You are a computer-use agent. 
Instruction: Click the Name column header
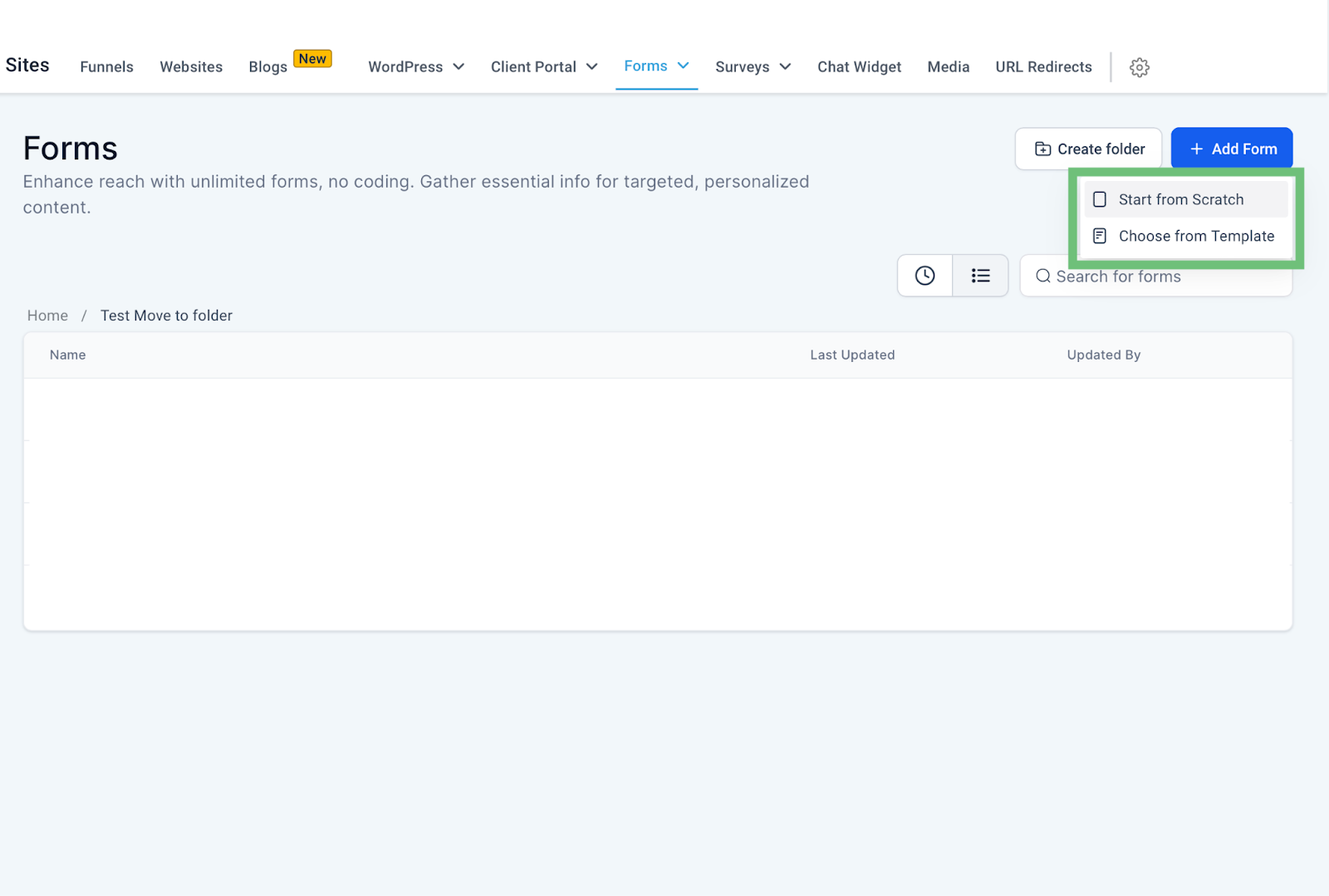point(67,355)
